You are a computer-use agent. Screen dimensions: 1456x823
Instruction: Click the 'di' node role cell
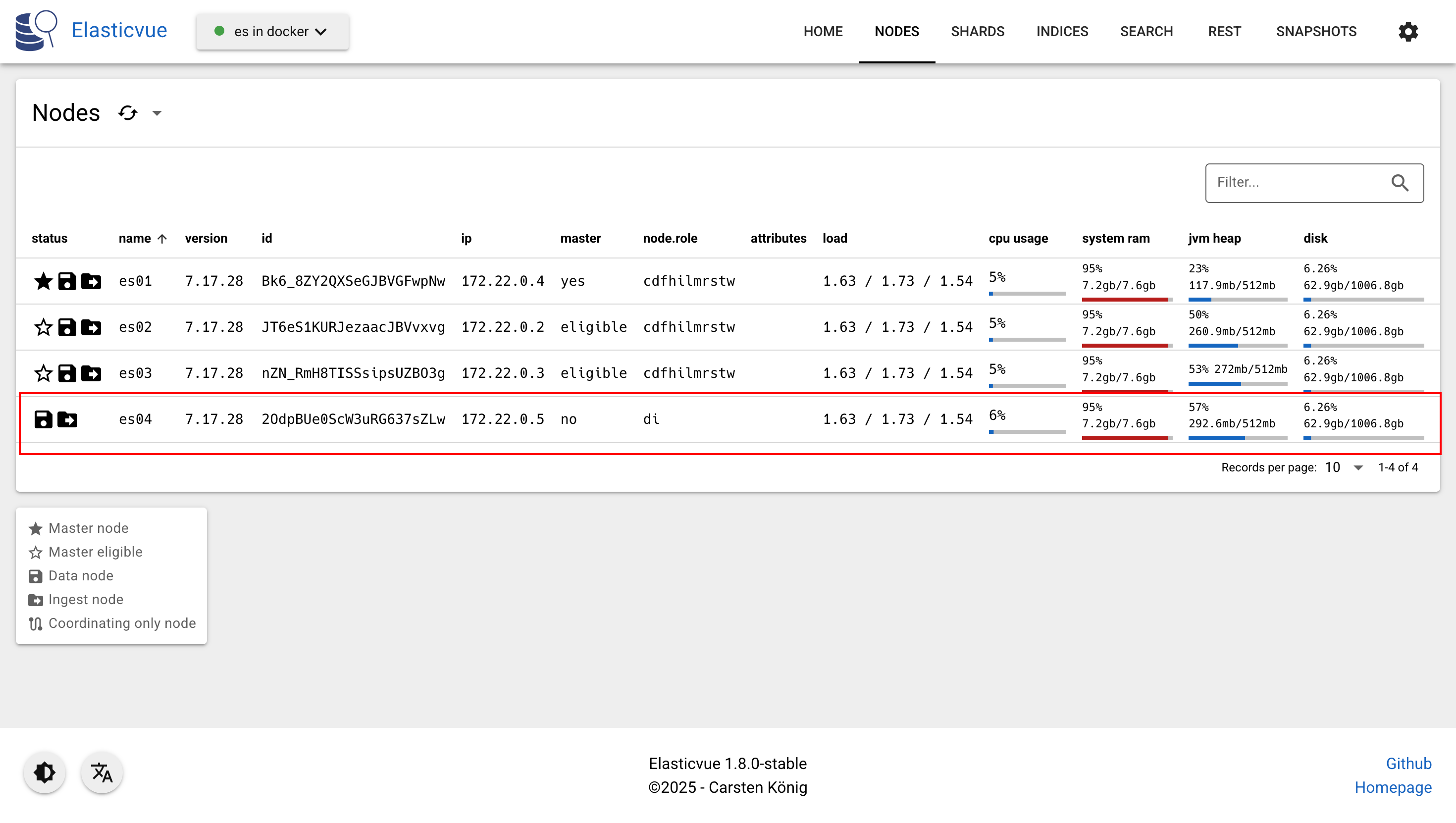click(651, 419)
